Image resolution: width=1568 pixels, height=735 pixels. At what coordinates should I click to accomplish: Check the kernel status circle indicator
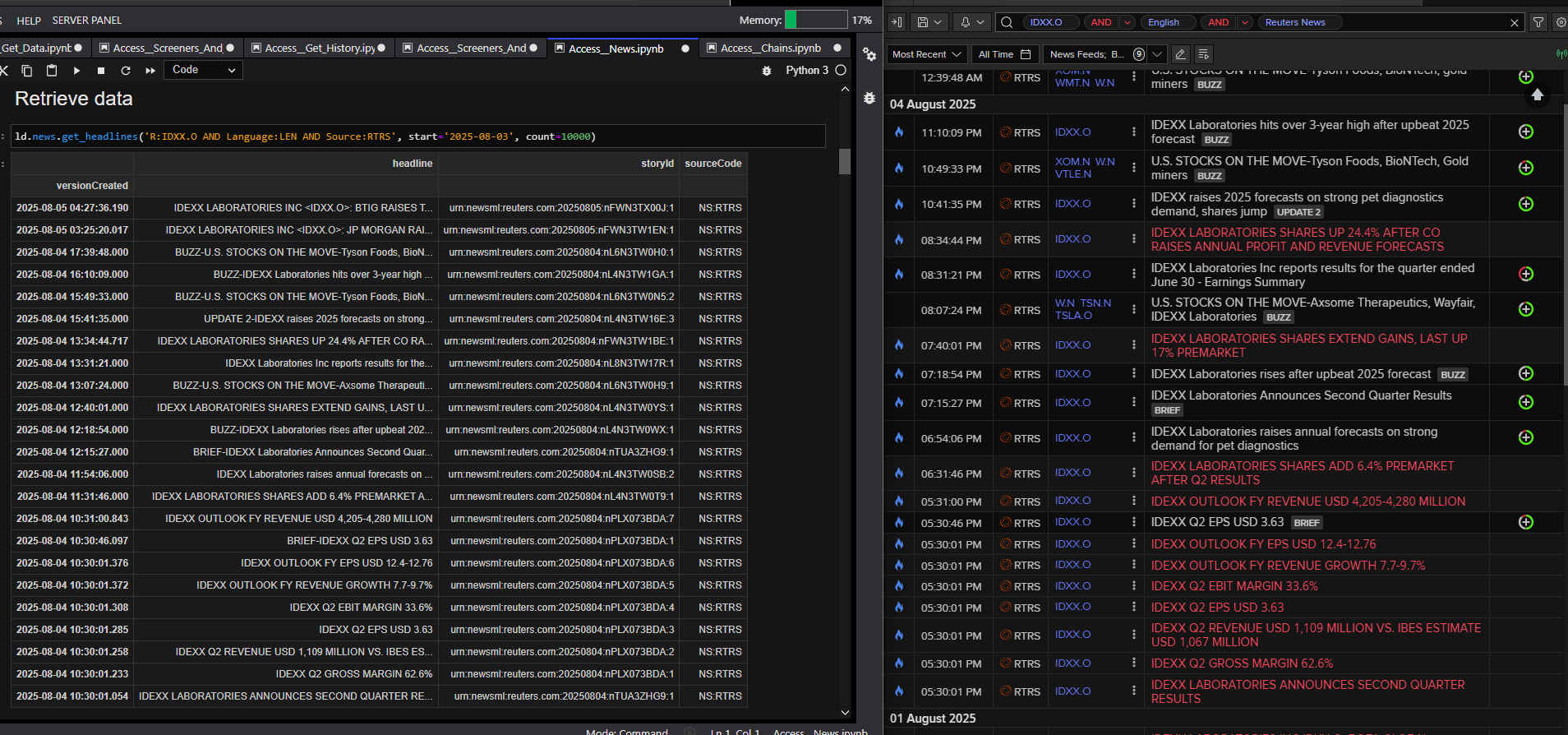(841, 71)
